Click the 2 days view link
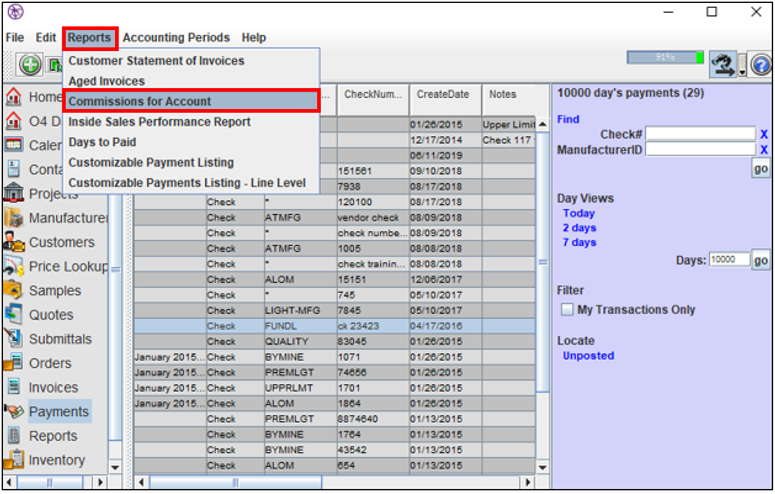 [579, 228]
